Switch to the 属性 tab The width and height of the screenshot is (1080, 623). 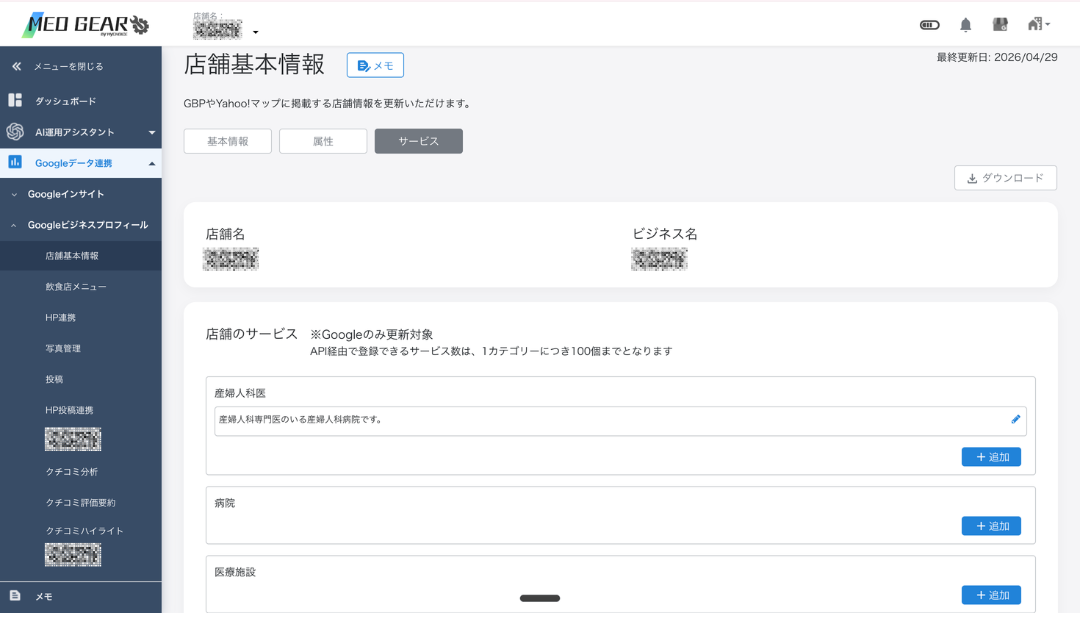323,141
